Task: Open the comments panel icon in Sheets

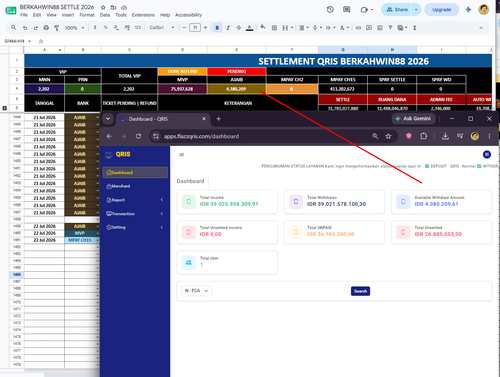Action: tap(347, 10)
